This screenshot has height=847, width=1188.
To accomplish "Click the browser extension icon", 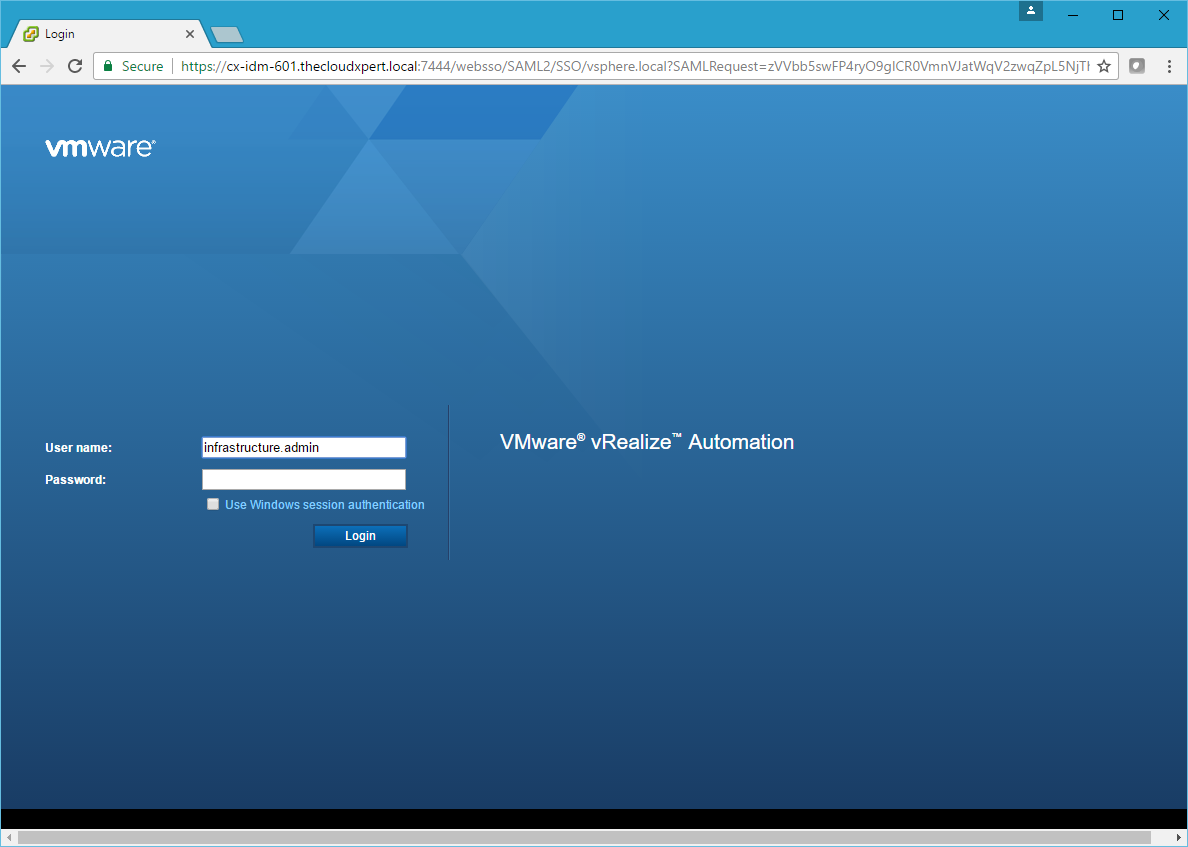I will pyautogui.click(x=1137, y=66).
